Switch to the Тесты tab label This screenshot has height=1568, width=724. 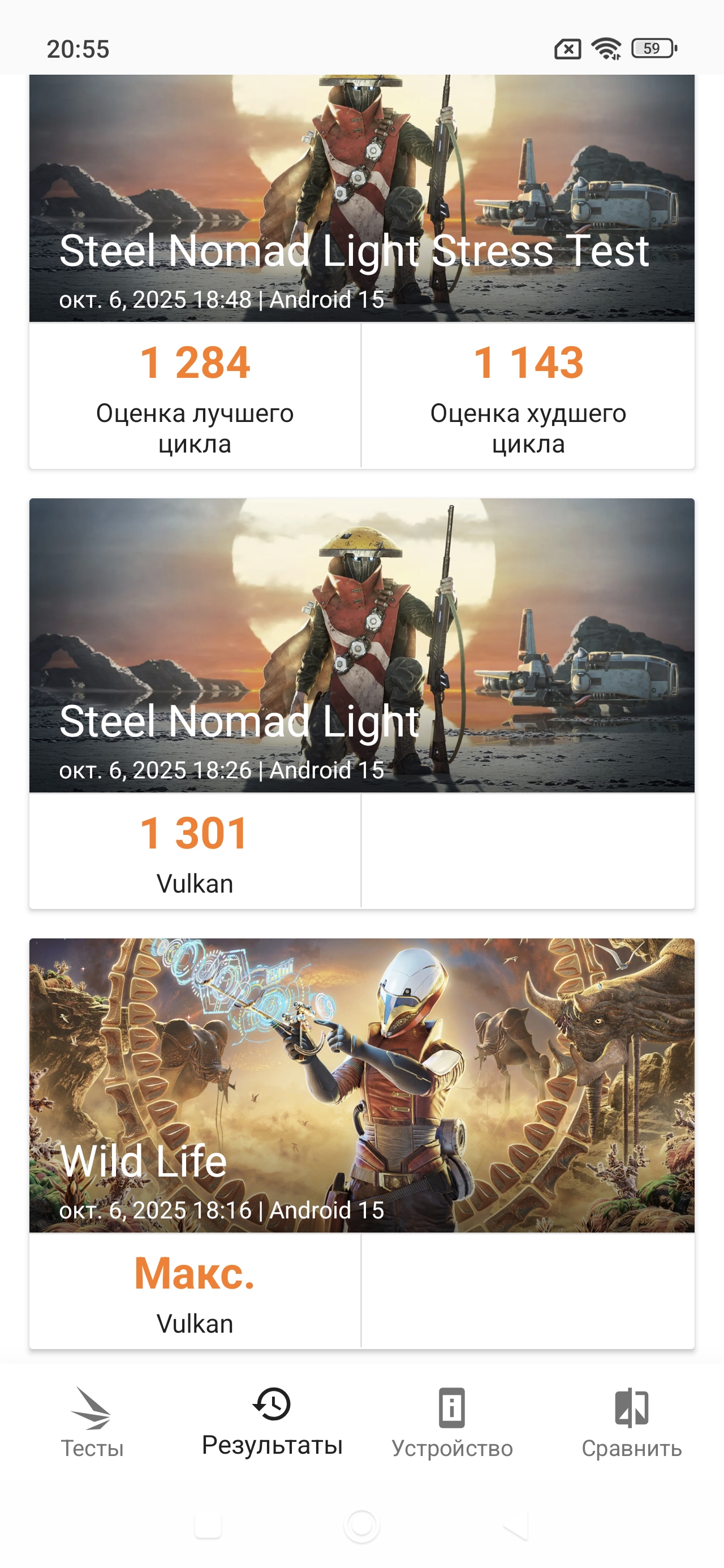[92, 1448]
